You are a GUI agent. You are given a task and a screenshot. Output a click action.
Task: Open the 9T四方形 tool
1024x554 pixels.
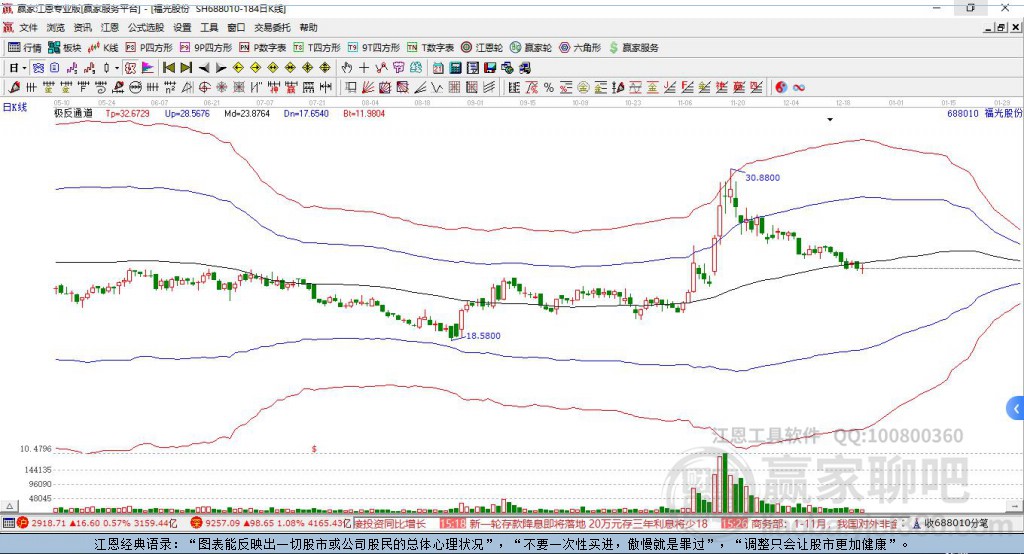tap(374, 48)
